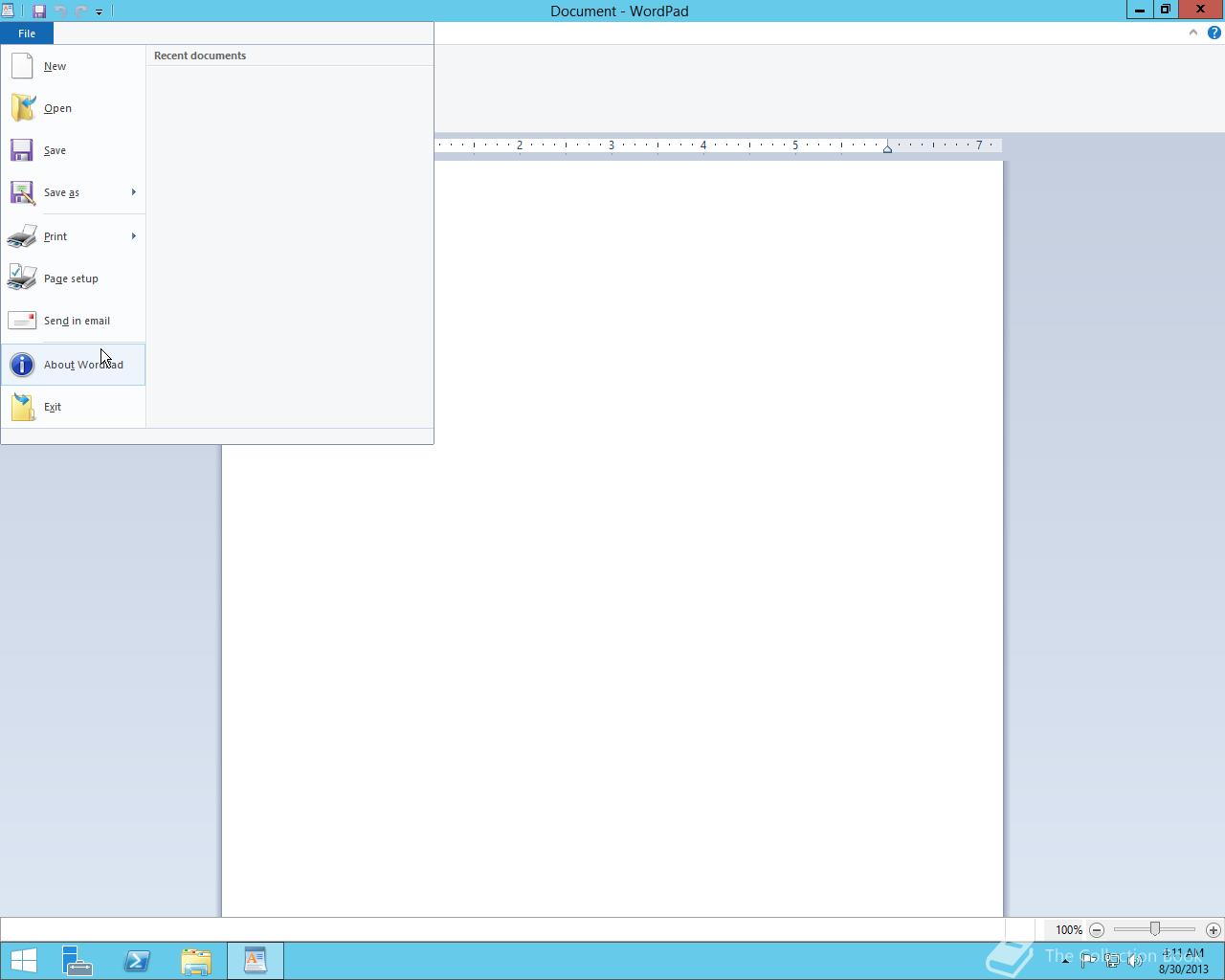This screenshot has height=980, width=1225.
Task: Minimize the ribbon using the chevron
Action: (1193, 33)
